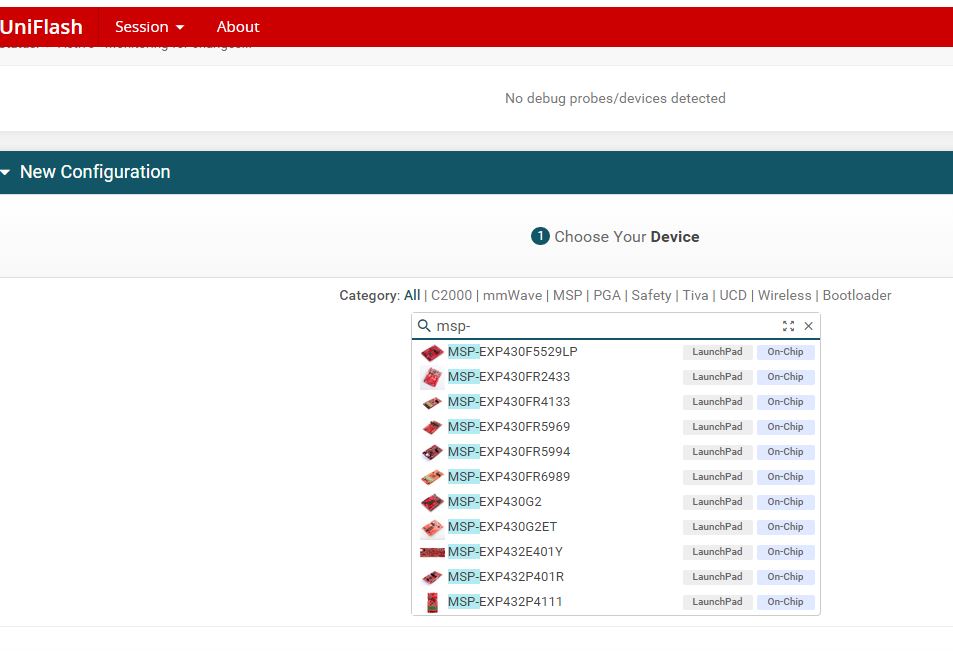
Task: Click LaunchPad tag on MSP-EXP430FR6989 row
Action: pos(717,477)
